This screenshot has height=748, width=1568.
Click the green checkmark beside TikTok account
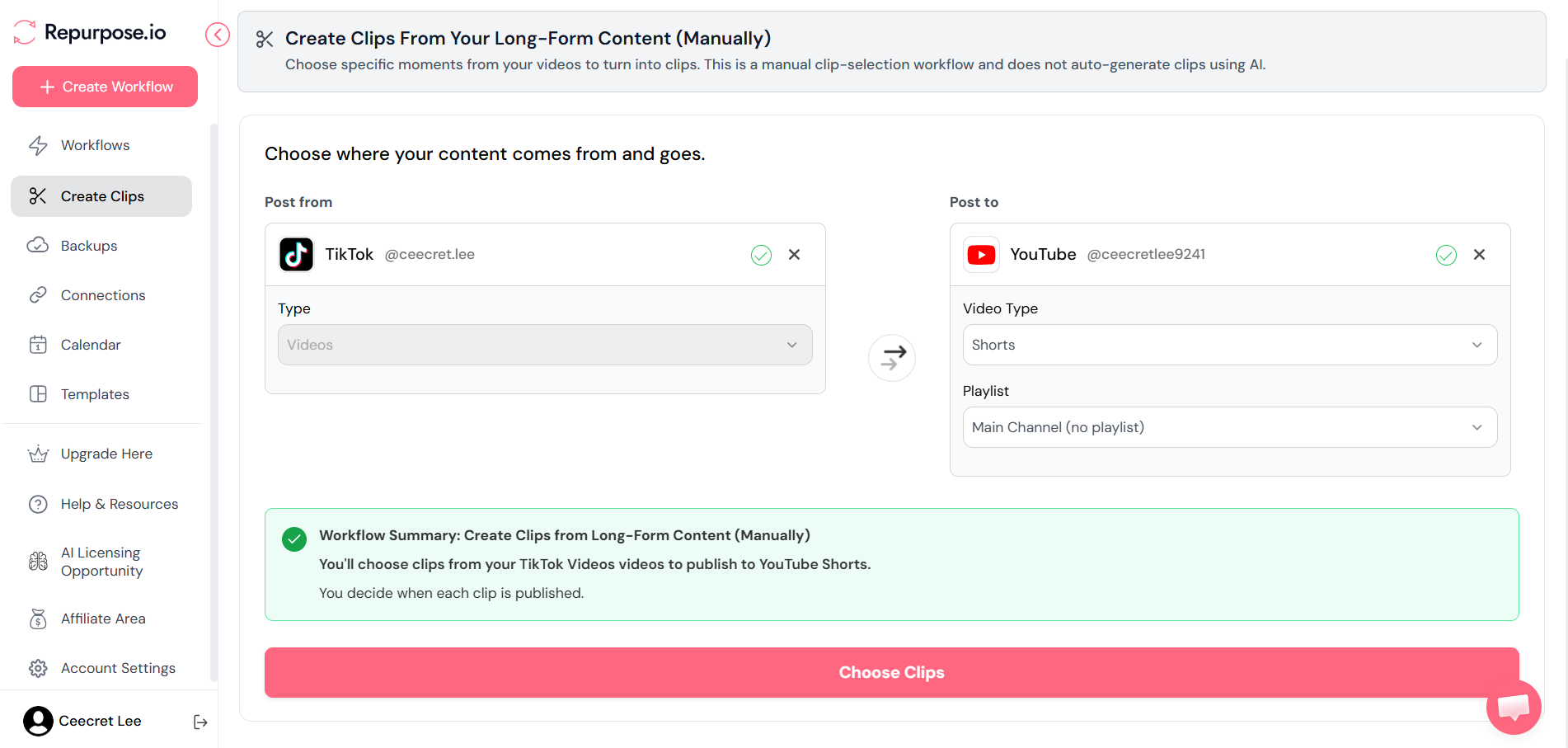click(x=761, y=255)
